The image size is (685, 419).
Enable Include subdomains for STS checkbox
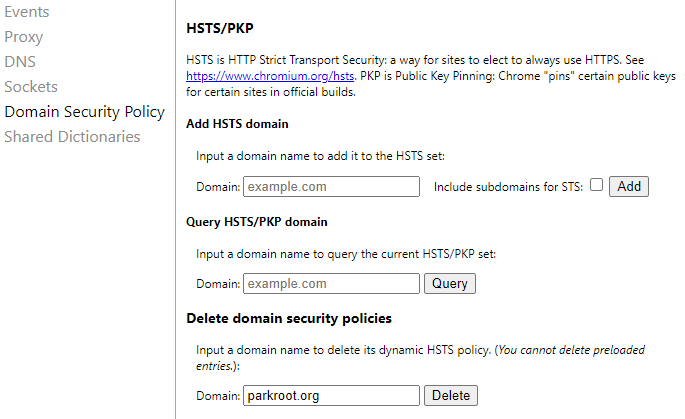point(597,185)
